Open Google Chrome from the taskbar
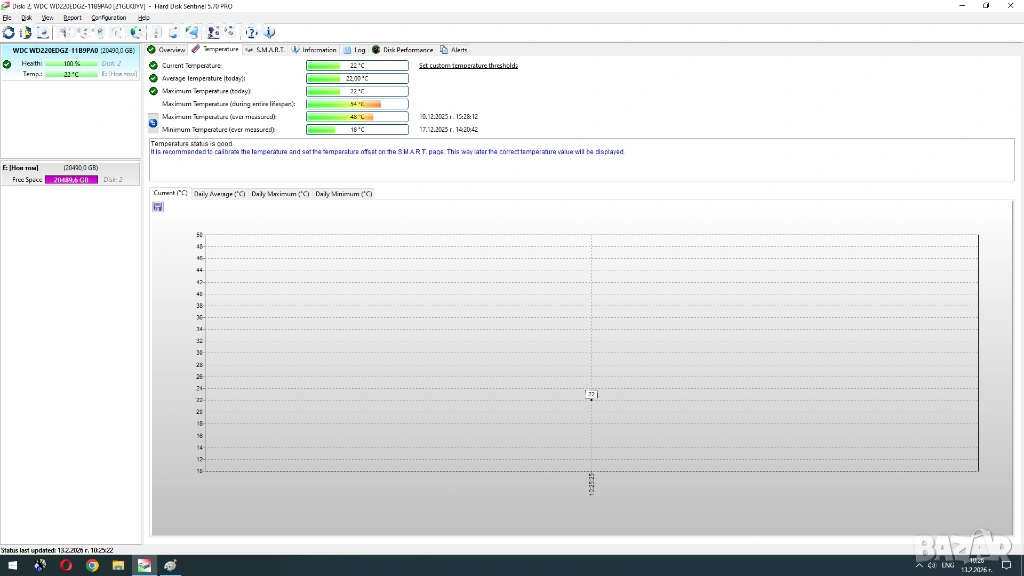 (x=92, y=566)
